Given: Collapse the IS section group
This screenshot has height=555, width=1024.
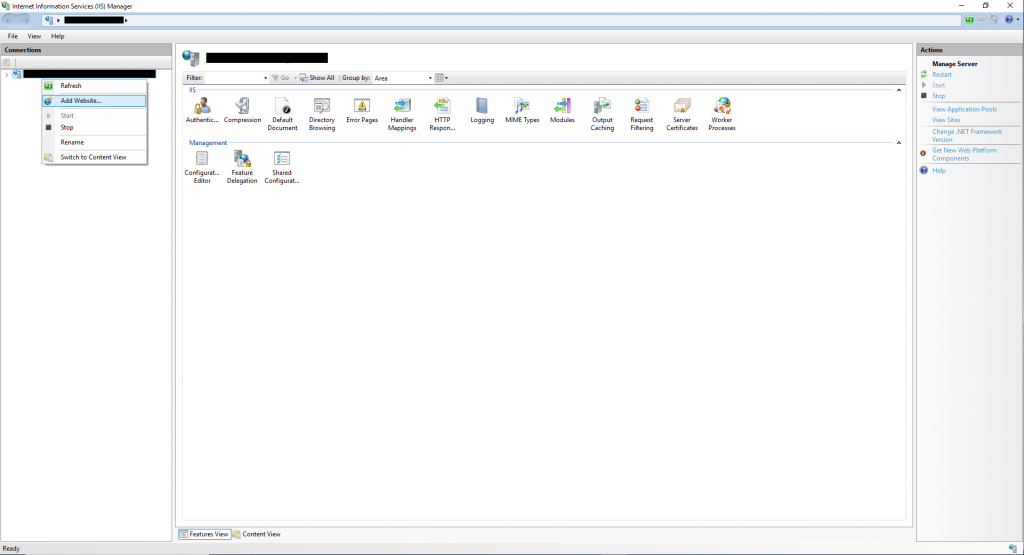Looking at the screenshot, I should pyautogui.click(x=897, y=90).
